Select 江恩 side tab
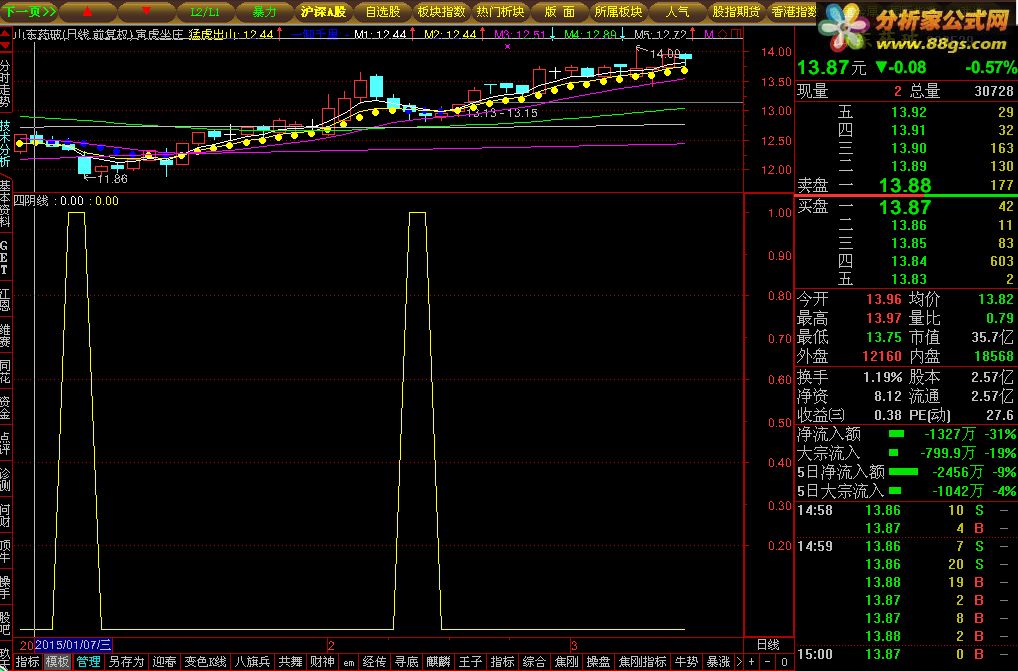Image resolution: width=1018 pixels, height=671 pixels. coord(5,300)
